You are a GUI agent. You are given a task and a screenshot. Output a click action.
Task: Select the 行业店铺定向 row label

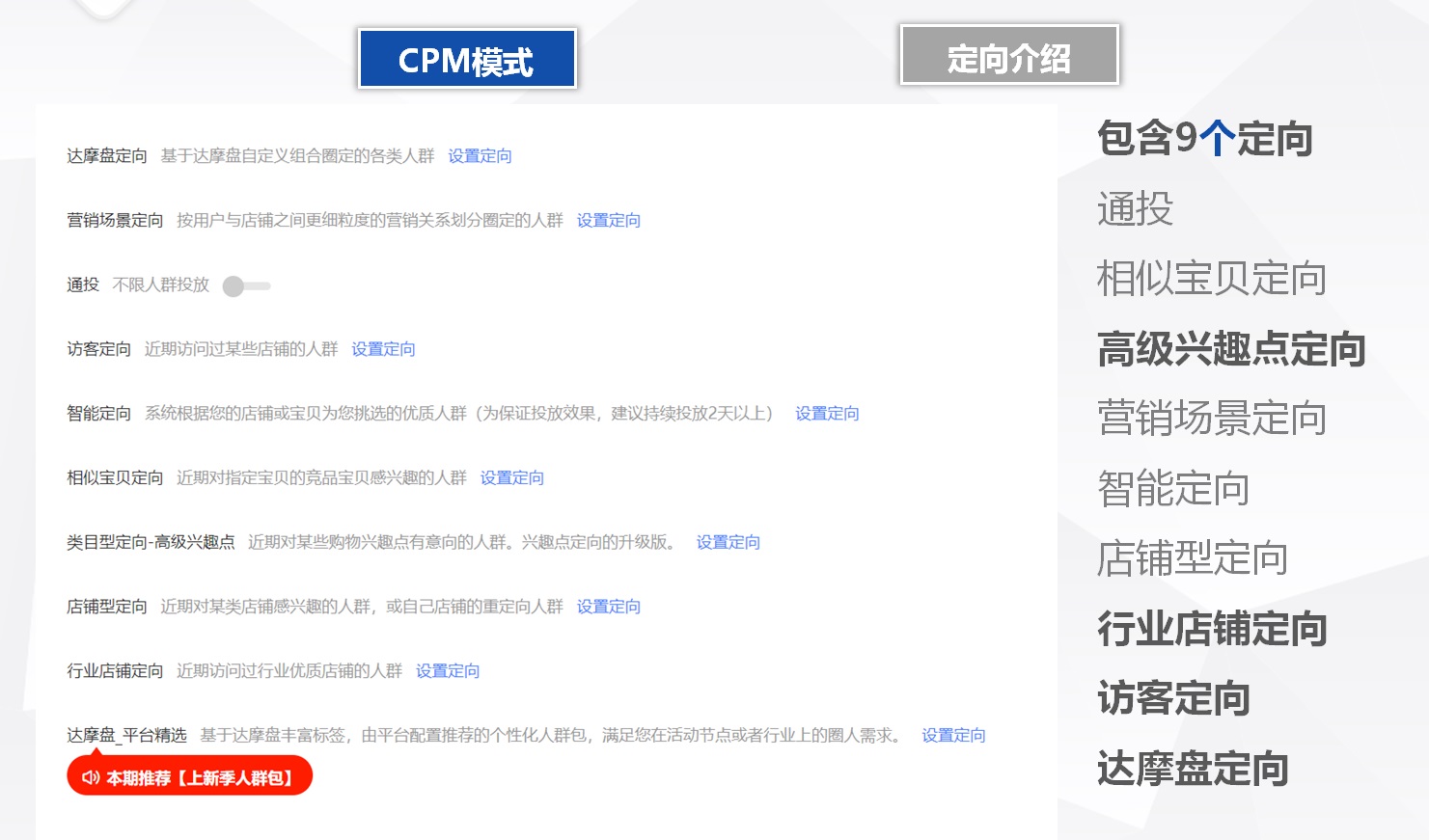[x=115, y=671]
